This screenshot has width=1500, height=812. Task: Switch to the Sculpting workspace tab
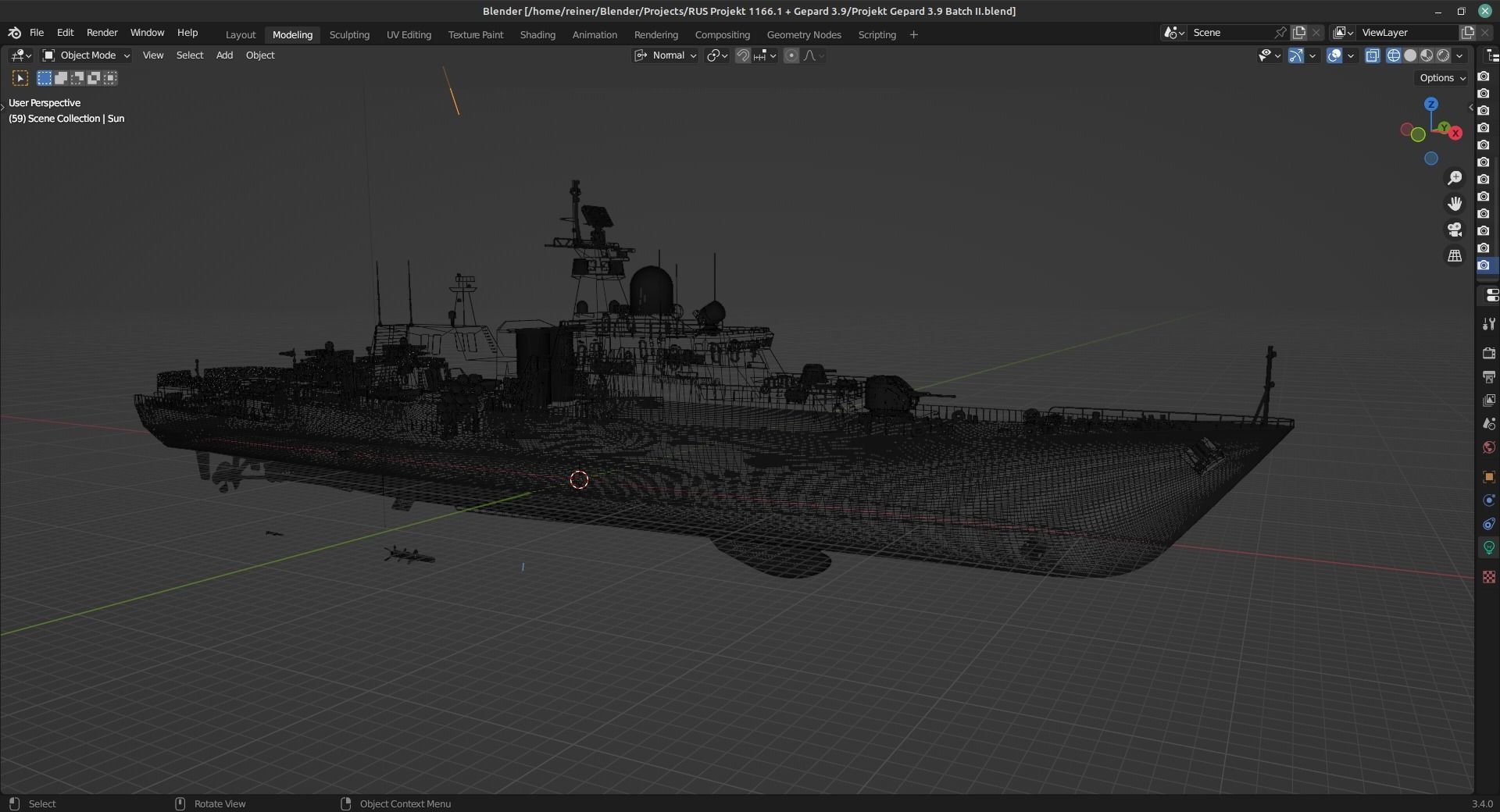[349, 35]
